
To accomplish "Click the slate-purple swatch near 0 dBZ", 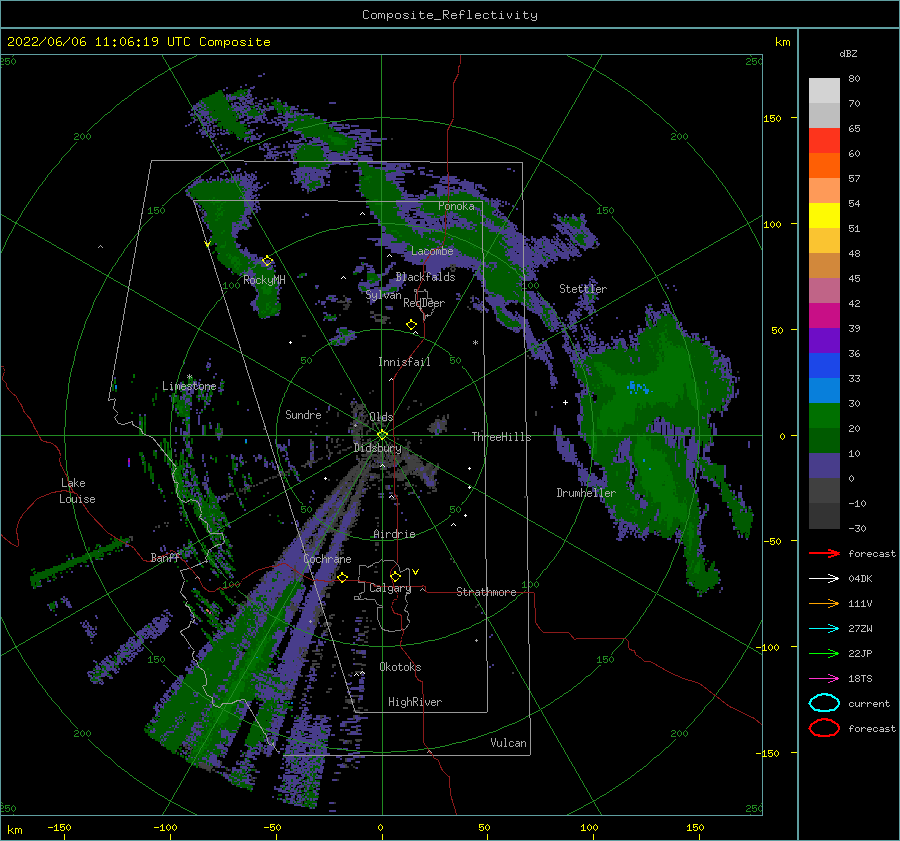I will click(x=824, y=465).
